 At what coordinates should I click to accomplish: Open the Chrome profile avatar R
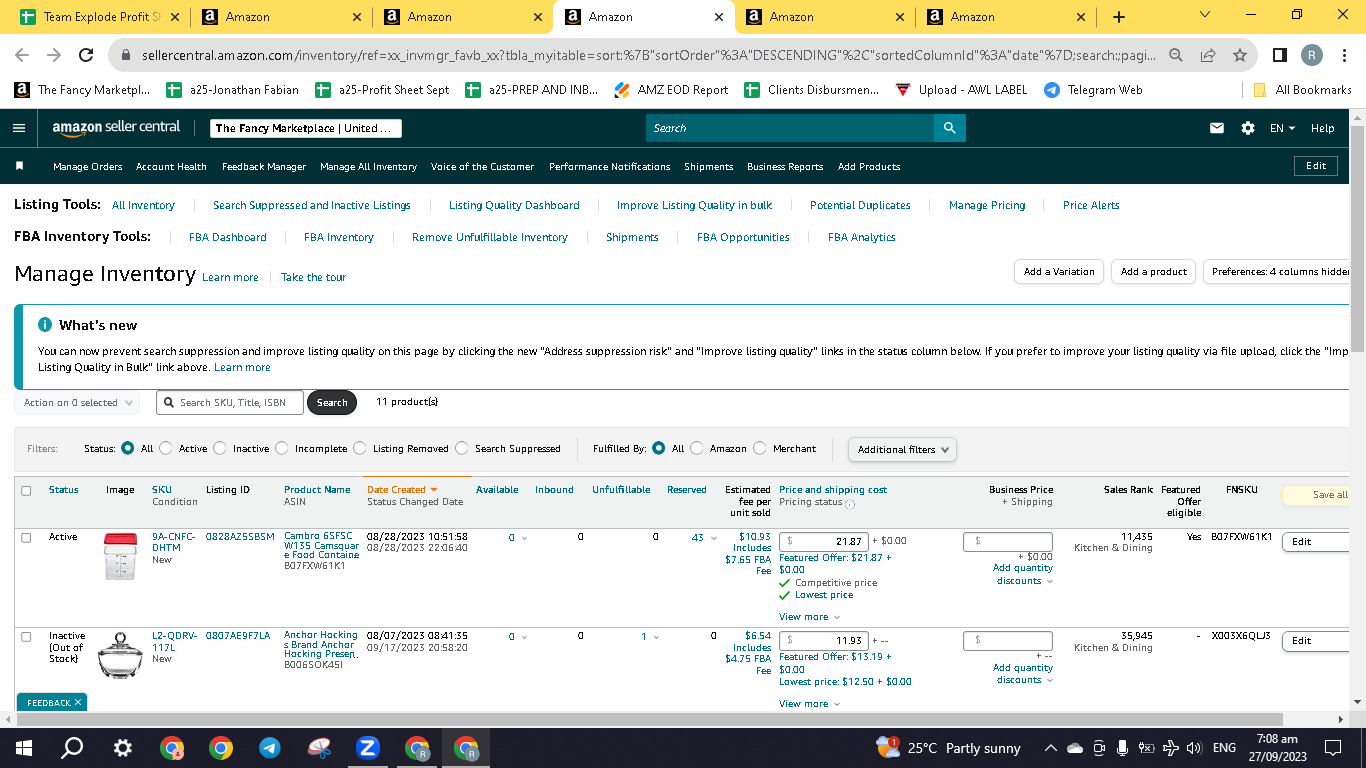click(x=1312, y=55)
